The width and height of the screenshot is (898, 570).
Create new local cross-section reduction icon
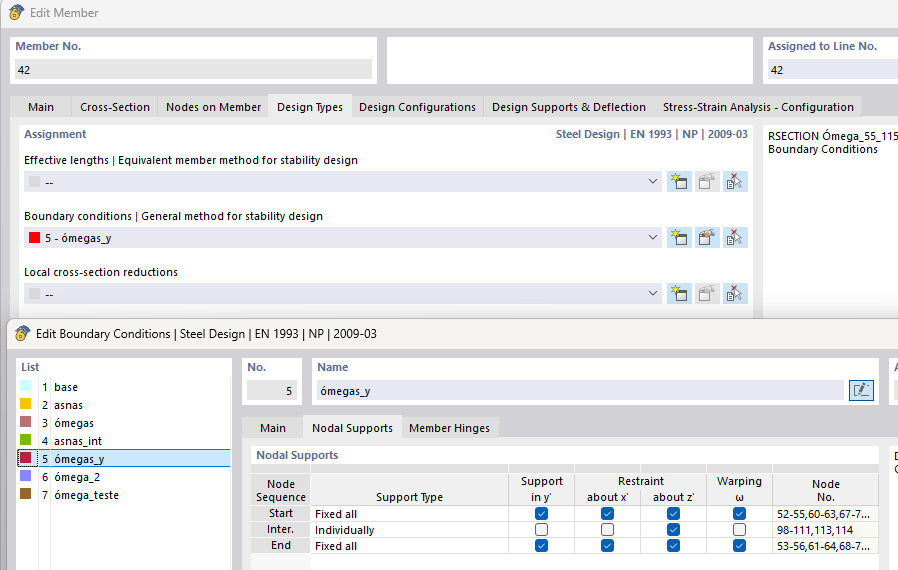click(679, 294)
